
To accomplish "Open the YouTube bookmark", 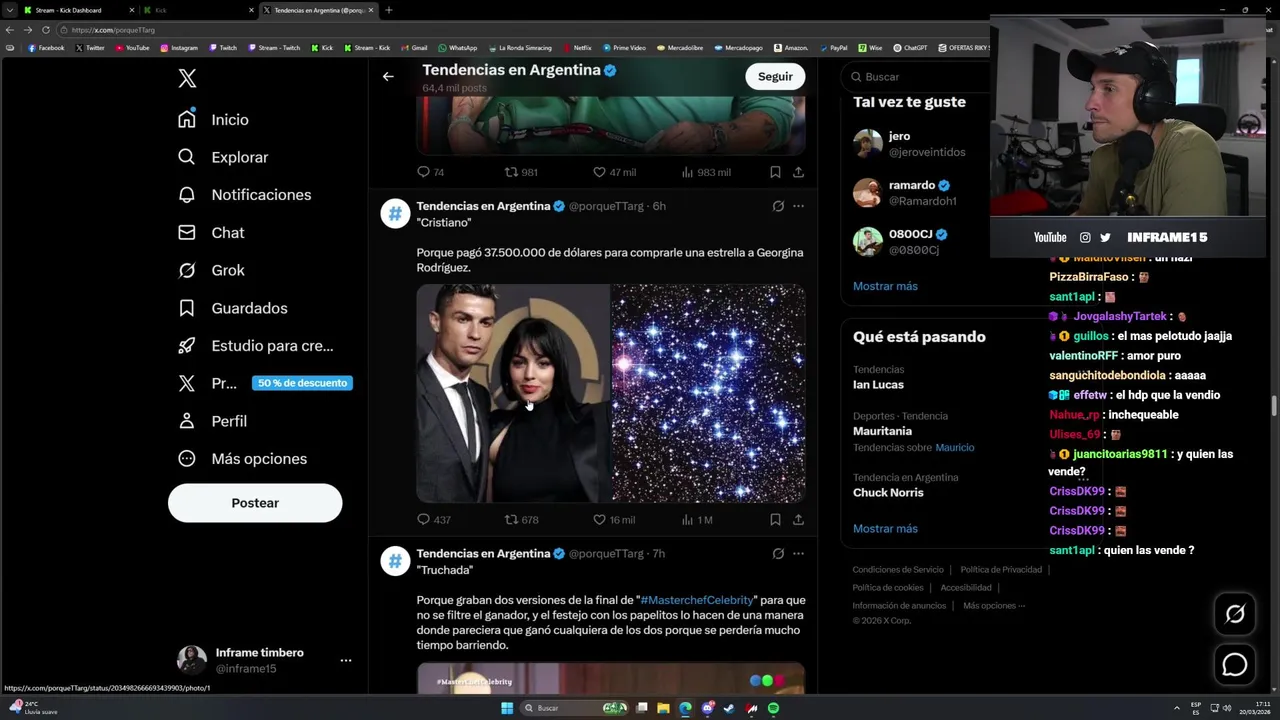I will click(x=132, y=48).
